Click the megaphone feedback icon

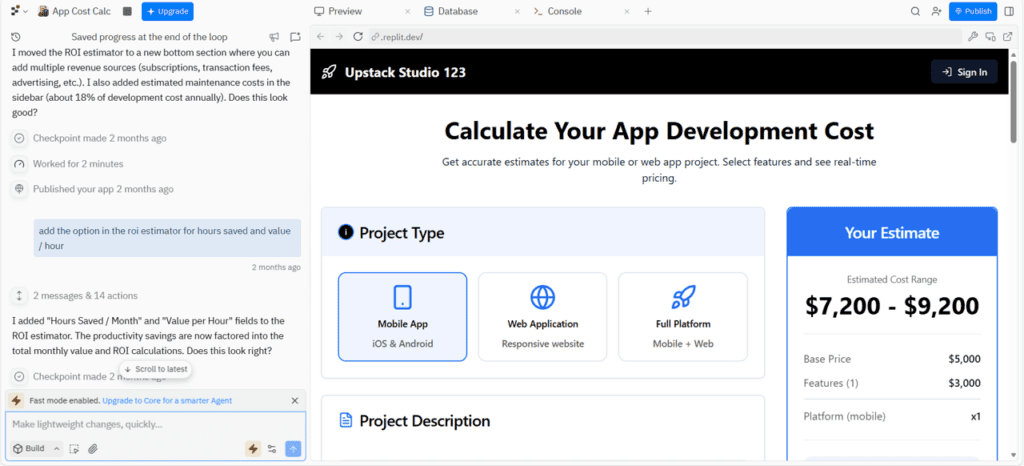pos(274,37)
